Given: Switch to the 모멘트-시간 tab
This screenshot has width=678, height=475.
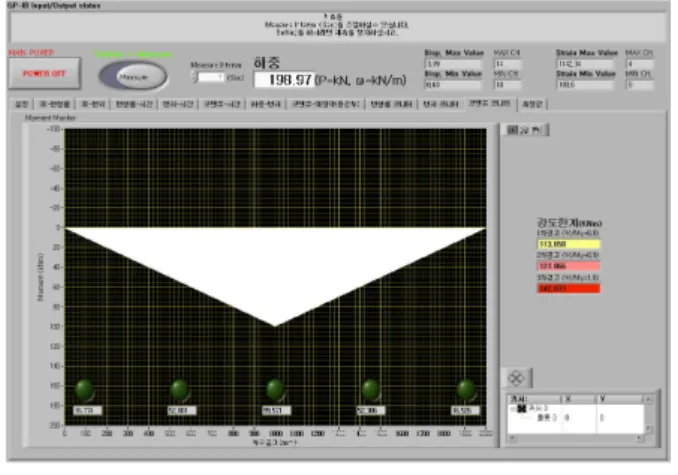Looking at the screenshot, I should tap(222, 104).
